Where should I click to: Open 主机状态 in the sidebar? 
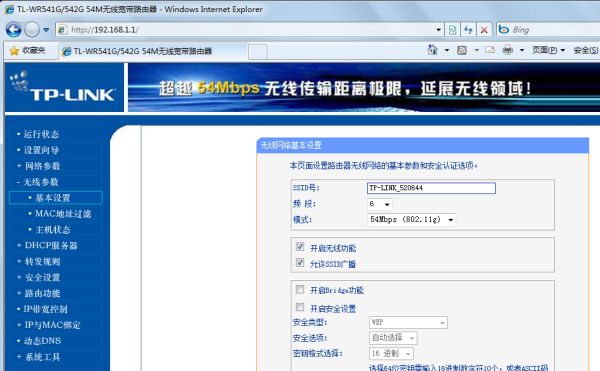click(x=53, y=230)
